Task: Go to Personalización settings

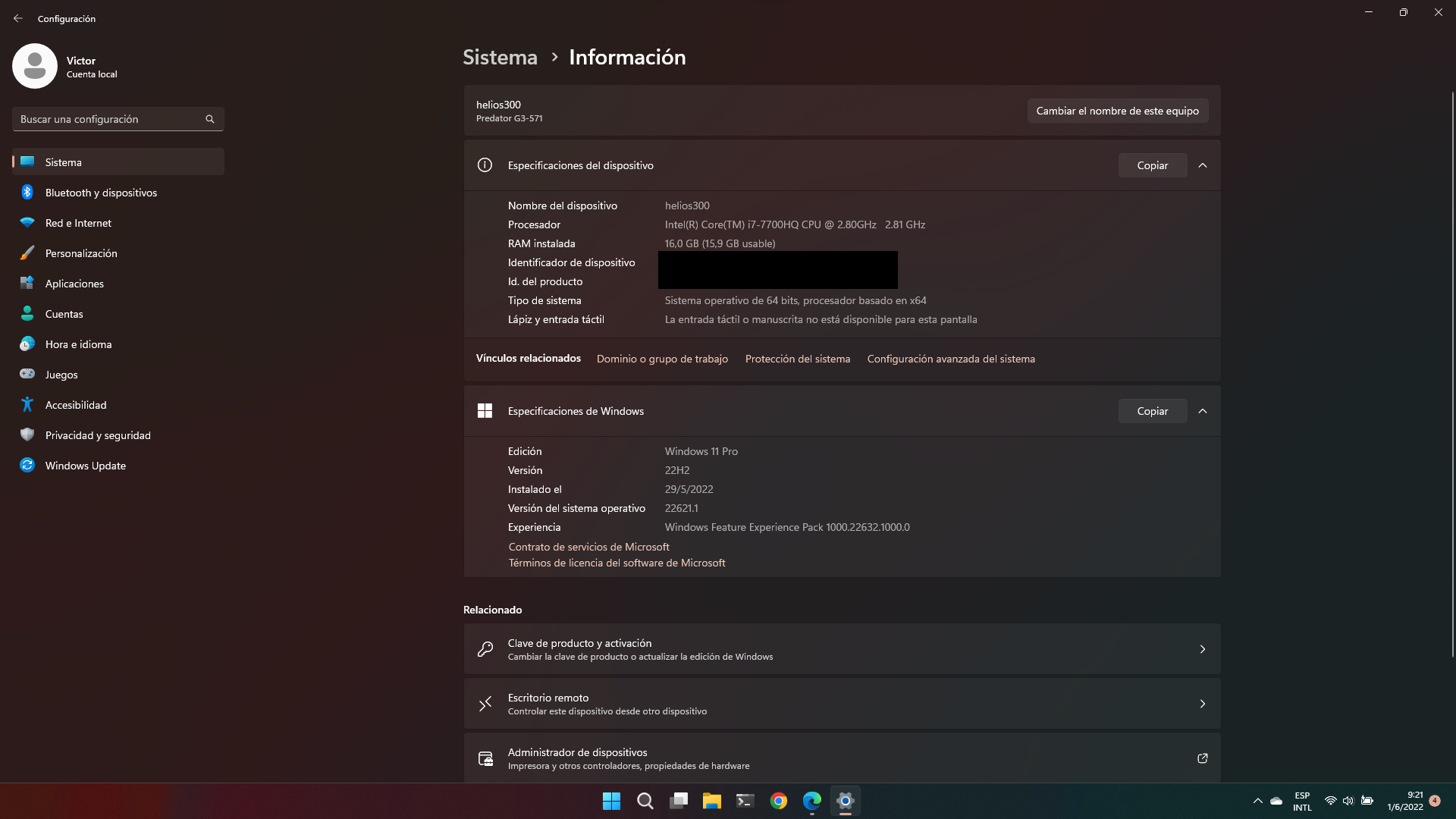Action: (x=81, y=253)
